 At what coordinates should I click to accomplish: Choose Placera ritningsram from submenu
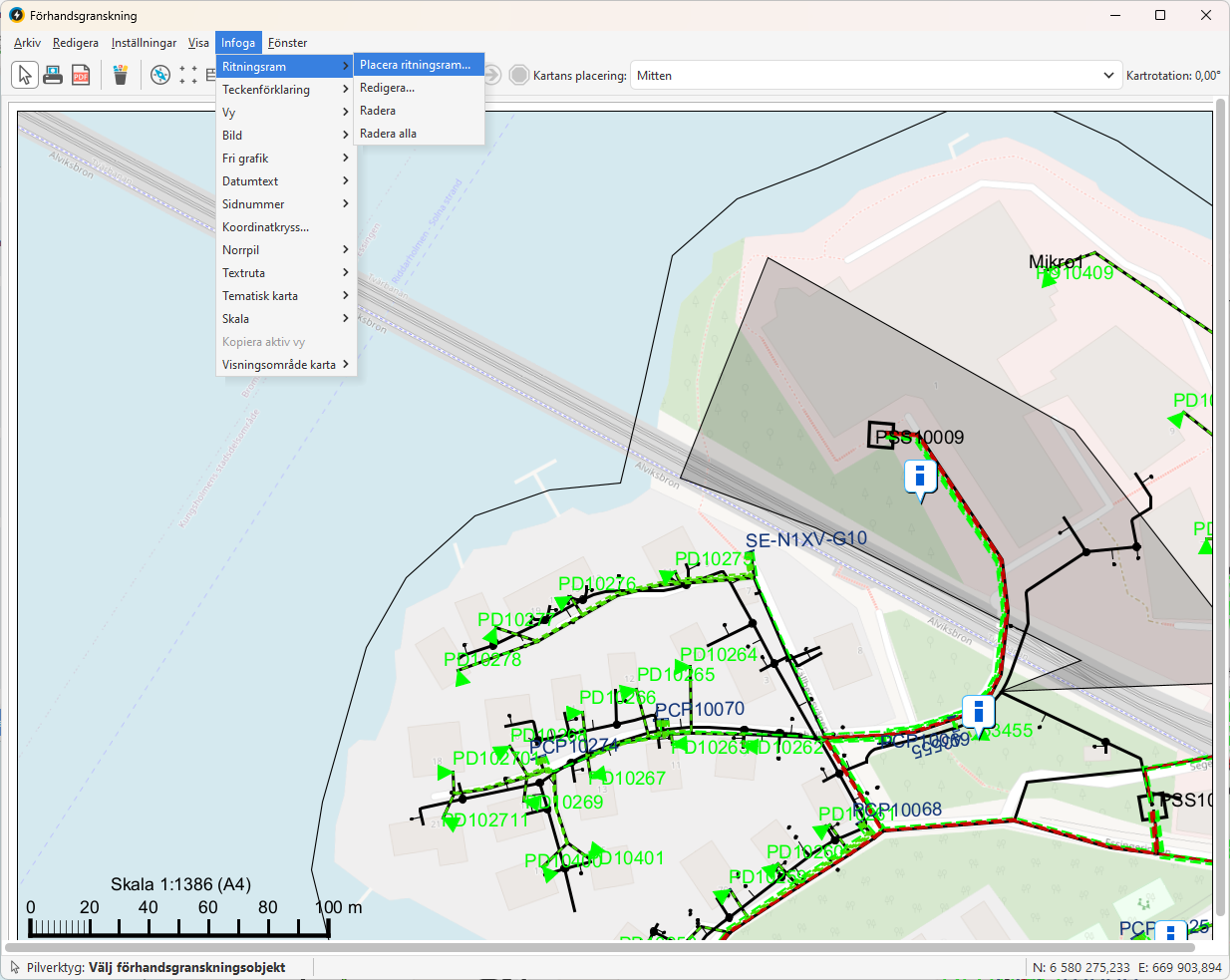point(416,65)
